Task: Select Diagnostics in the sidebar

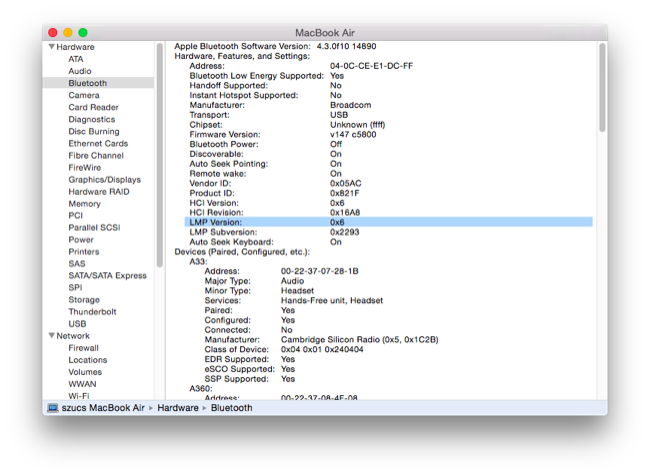Action: pyautogui.click(x=92, y=119)
